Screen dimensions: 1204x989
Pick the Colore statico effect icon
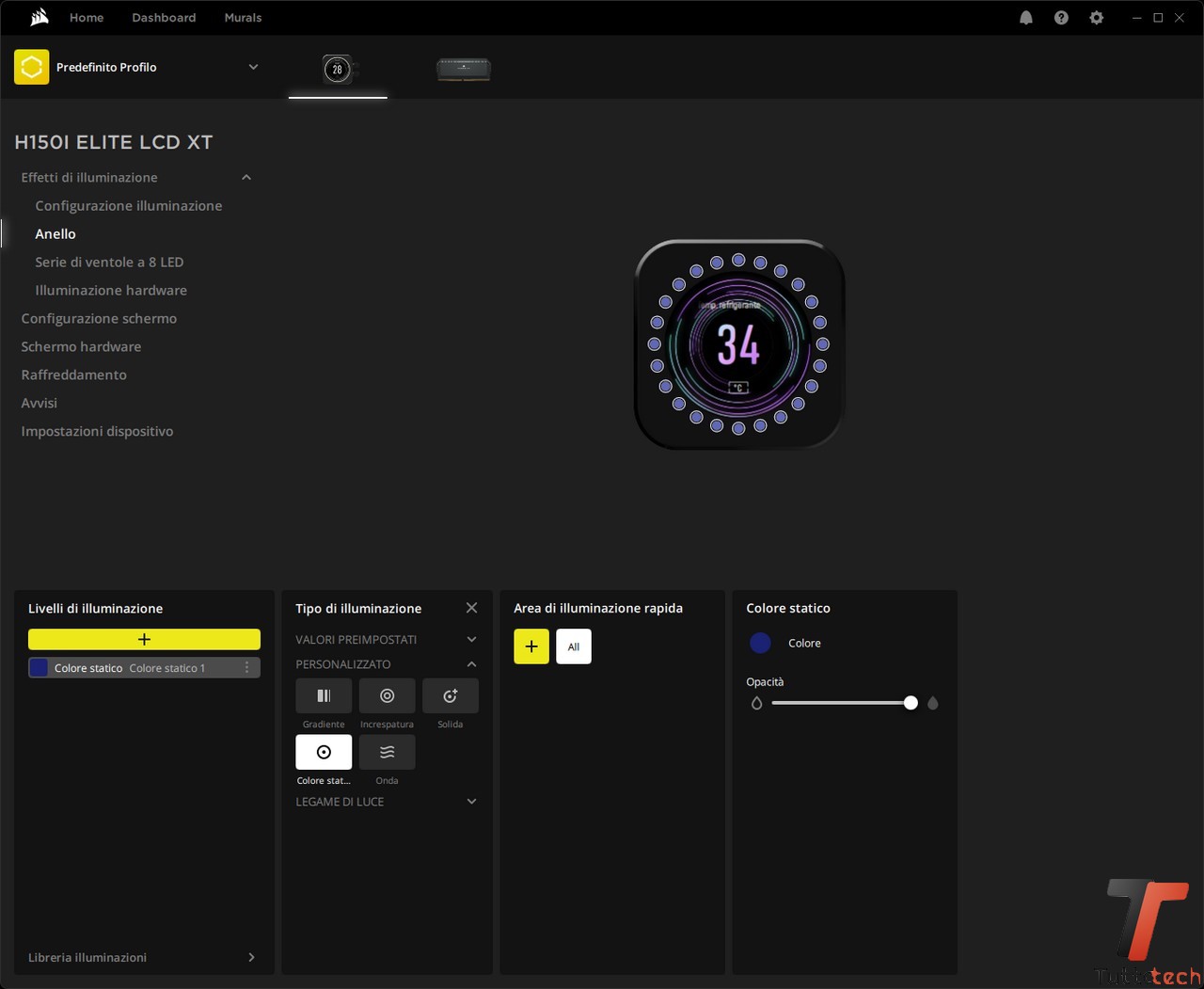[324, 753]
